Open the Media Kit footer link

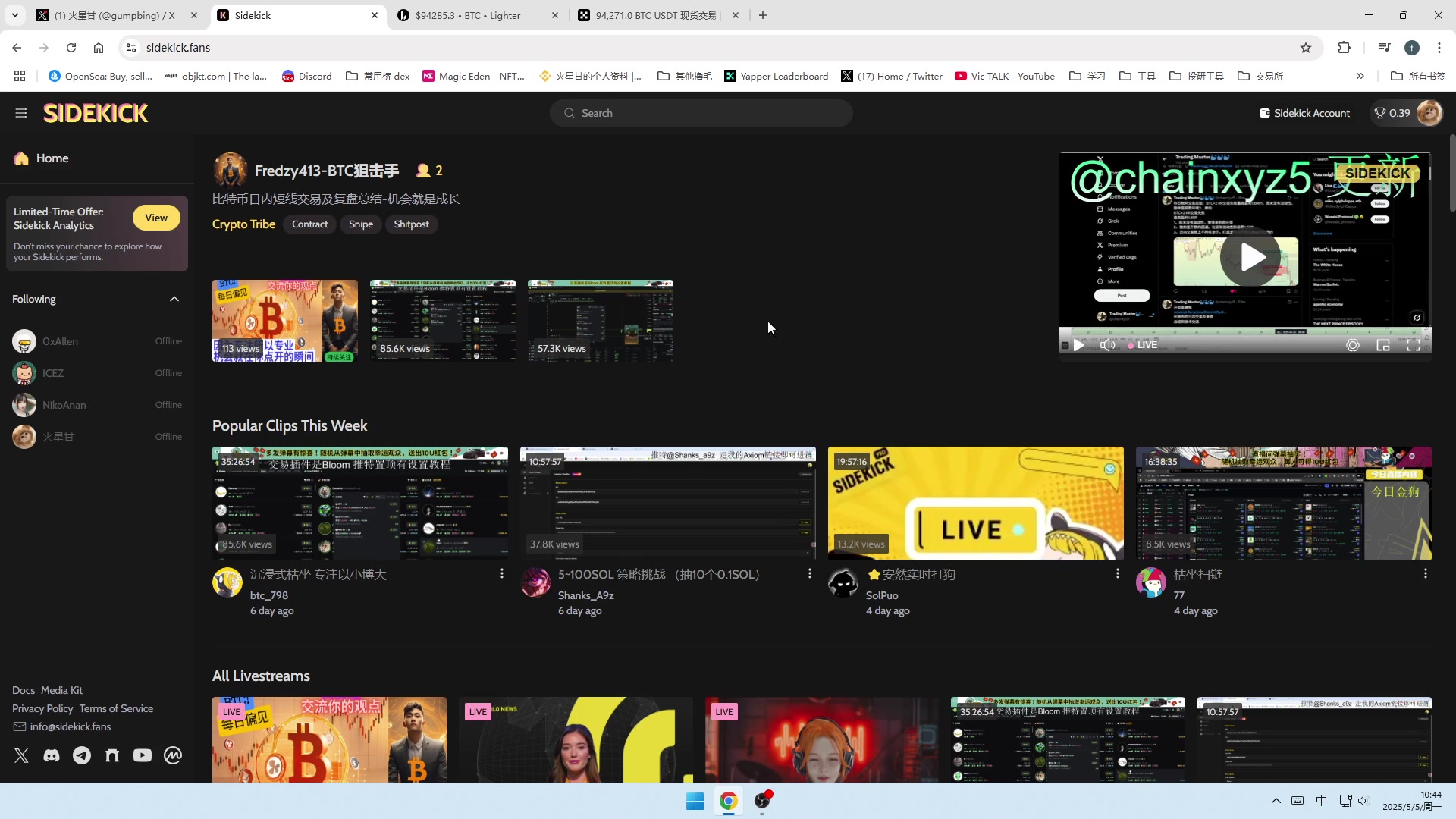click(61, 690)
